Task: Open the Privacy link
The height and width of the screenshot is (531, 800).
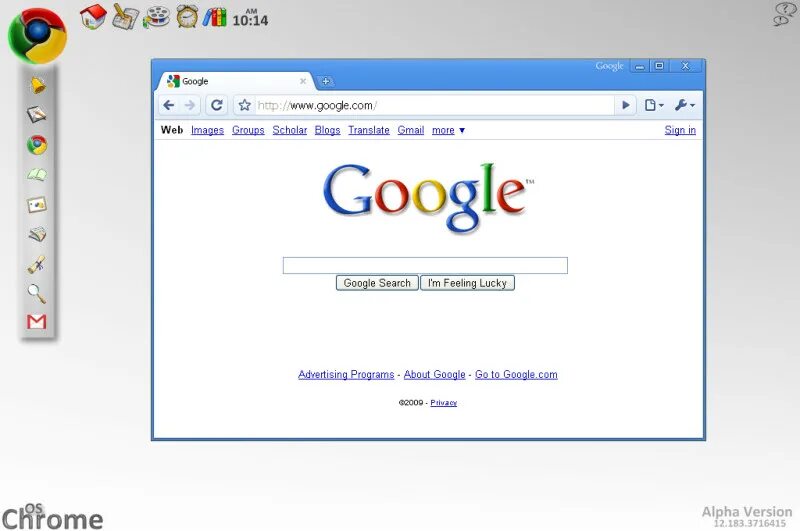Action: [443, 402]
